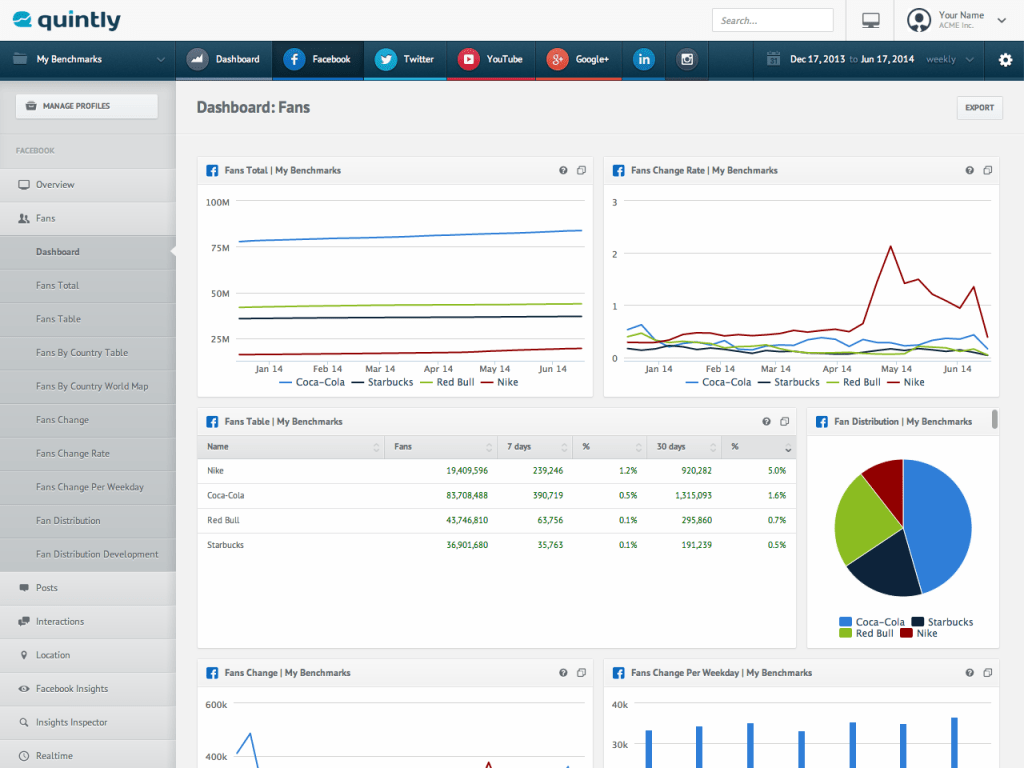Click the Manage Profiles button

[x=87, y=106]
